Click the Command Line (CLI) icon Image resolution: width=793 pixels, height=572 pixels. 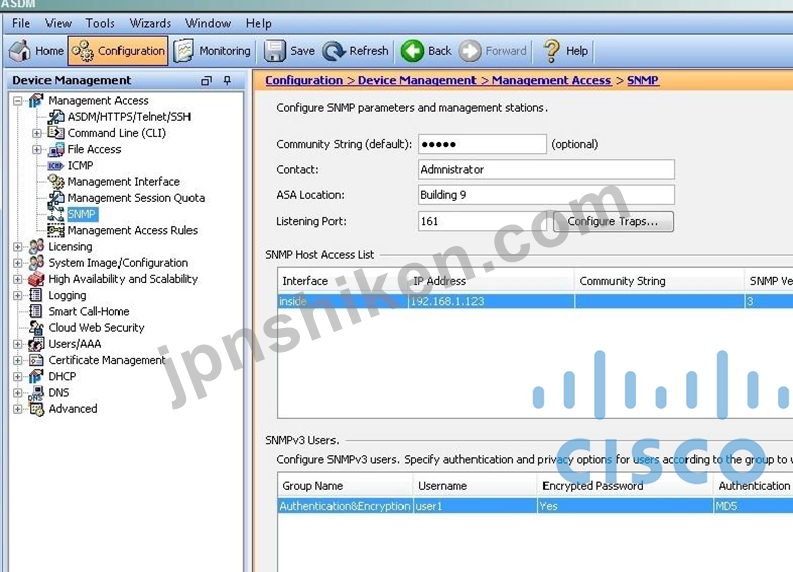pyautogui.click(x=55, y=133)
